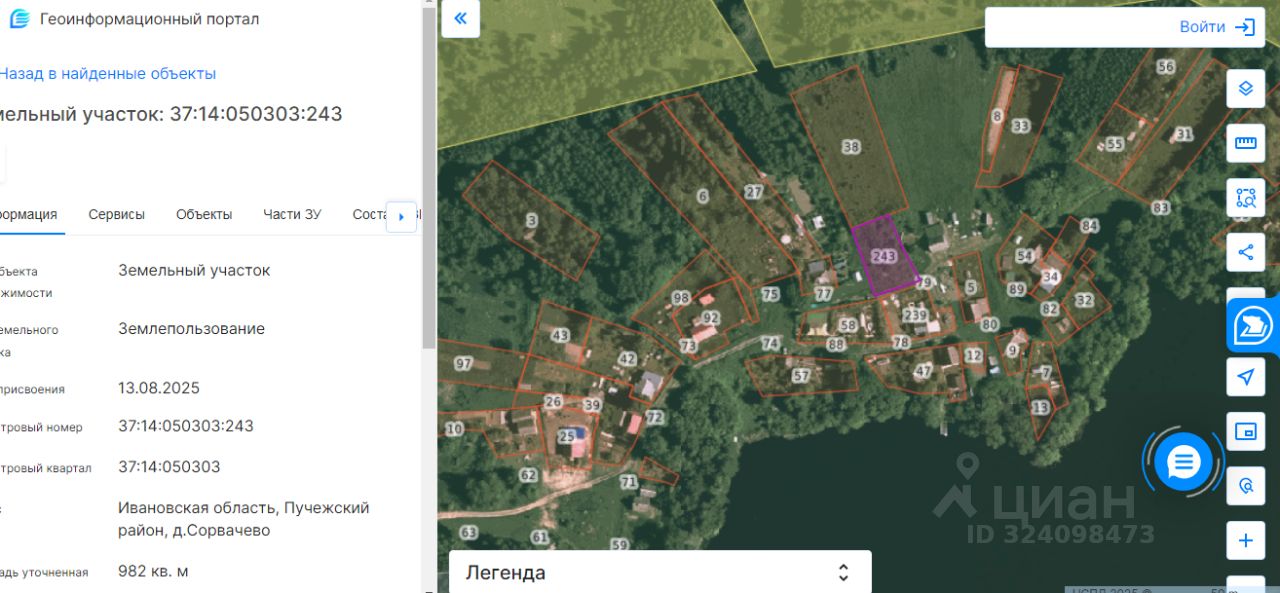The height and width of the screenshot is (593, 1280).
Task: Click the cadastral quarter 37:14:050303 value
Action: (x=169, y=467)
